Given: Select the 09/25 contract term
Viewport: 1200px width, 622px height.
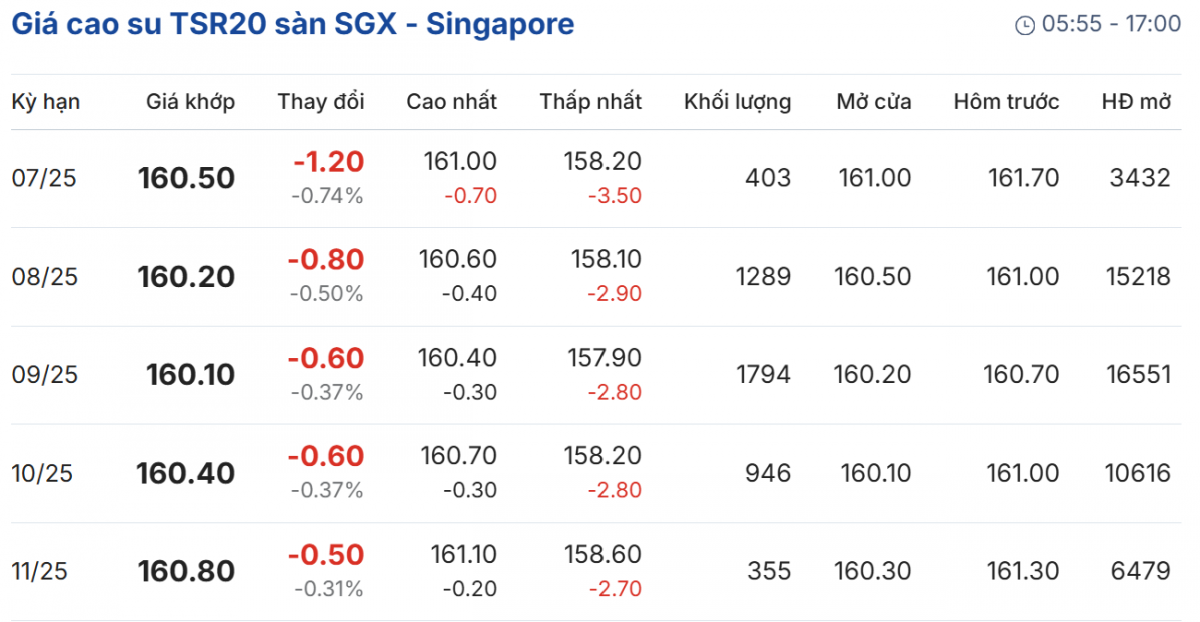Looking at the screenshot, I should [44, 374].
